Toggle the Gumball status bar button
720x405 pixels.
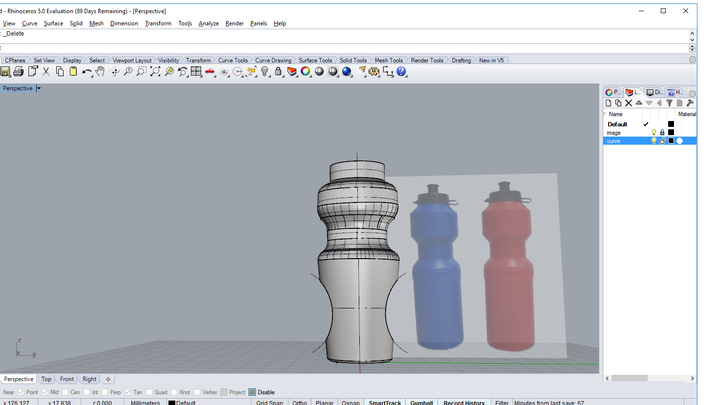coord(415,402)
